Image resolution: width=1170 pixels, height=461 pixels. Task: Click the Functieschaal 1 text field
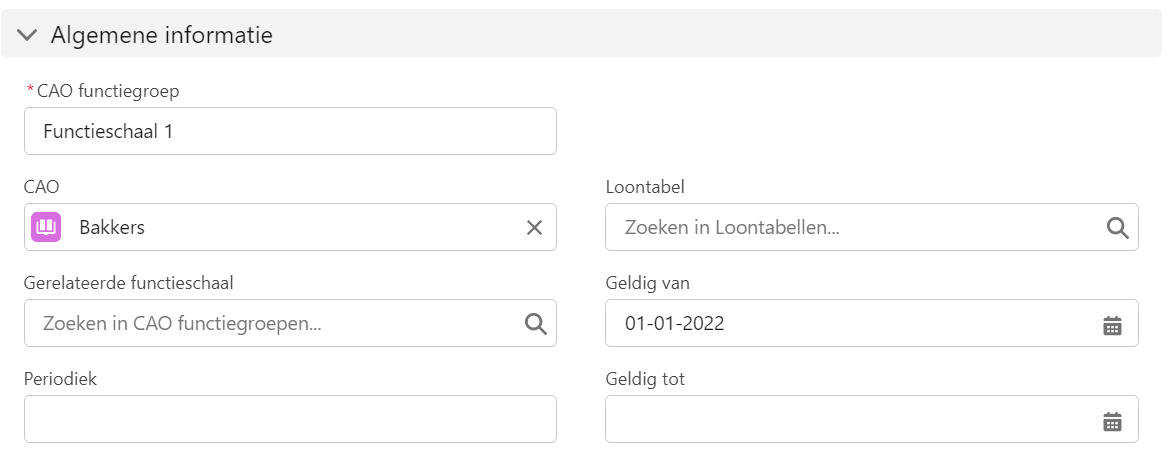290,131
